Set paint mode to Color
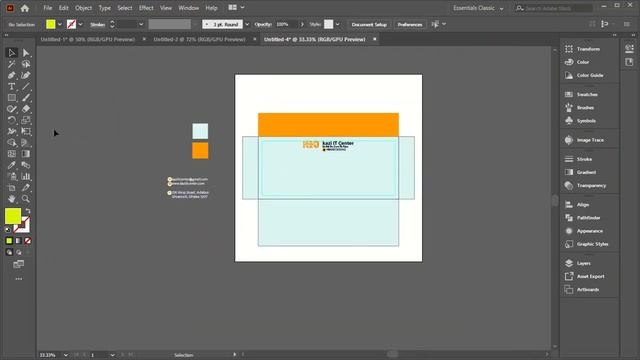 coord(9,241)
